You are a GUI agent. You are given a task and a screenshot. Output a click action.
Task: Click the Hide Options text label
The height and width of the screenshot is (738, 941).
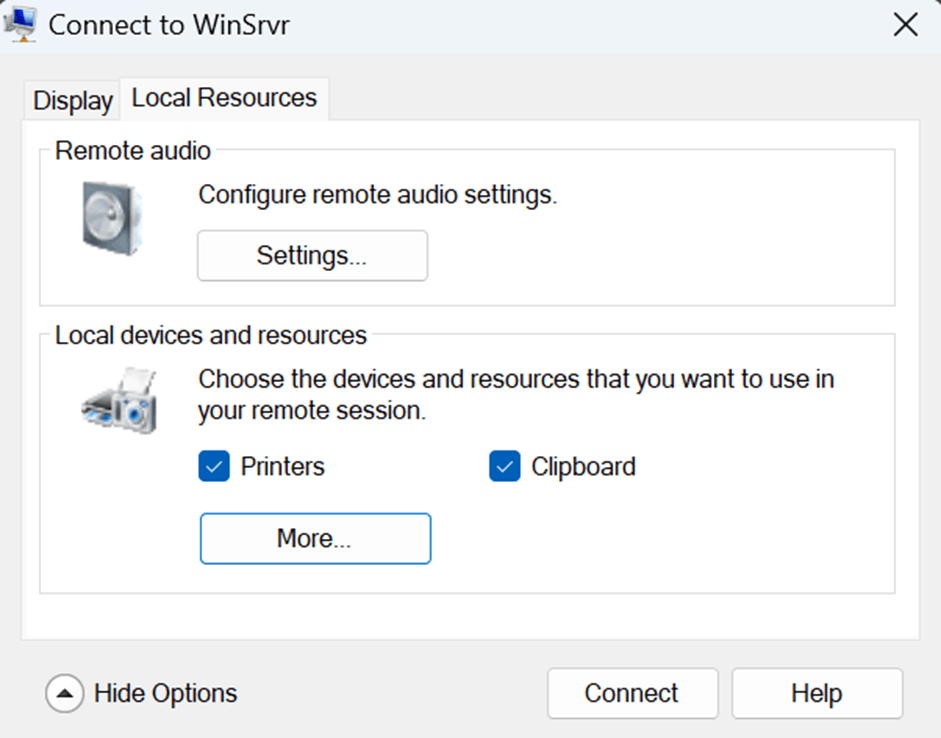[x=166, y=694]
